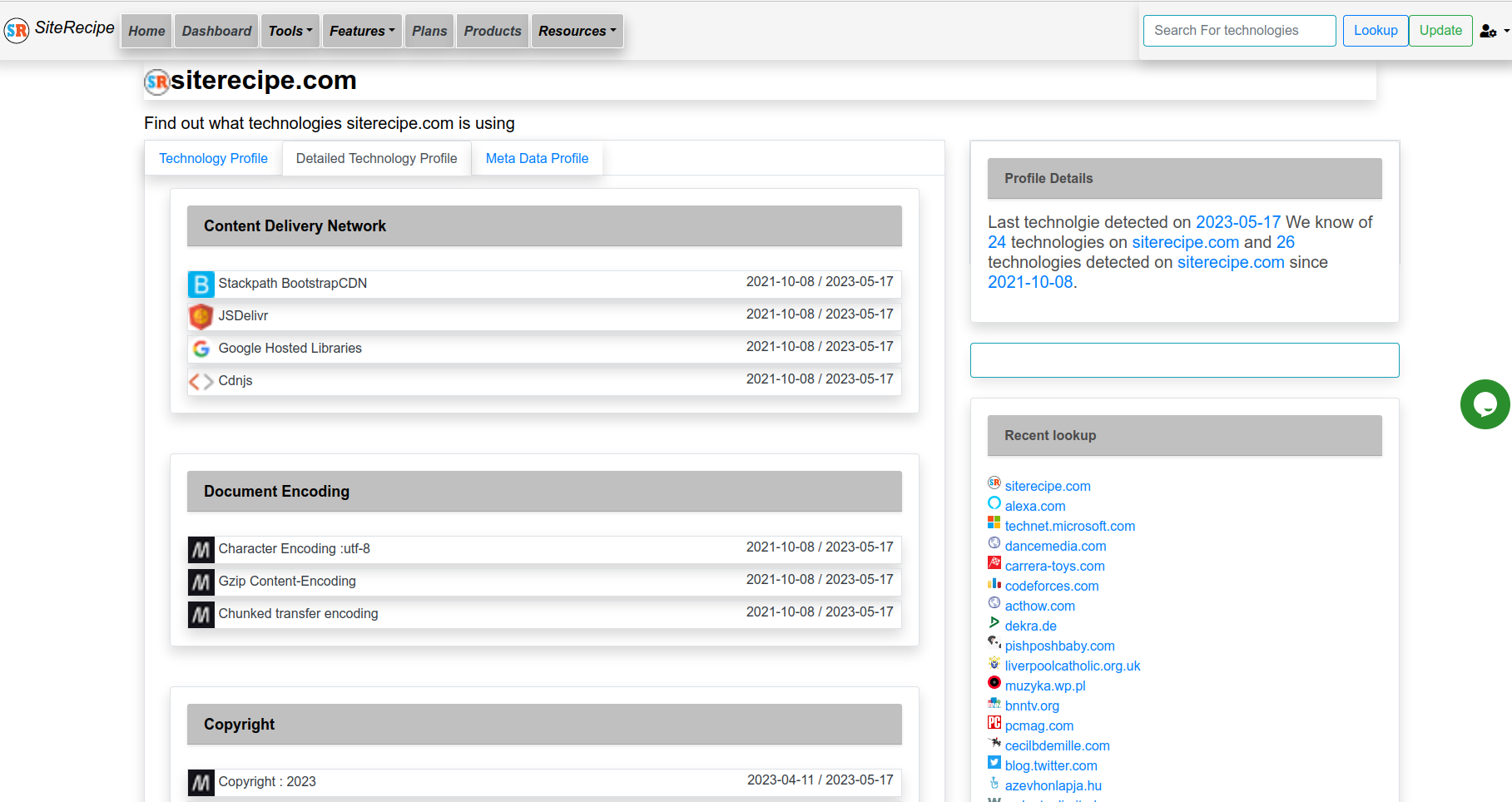Open the dancemedia.com link
The width and height of the screenshot is (1512, 802).
(x=1056, y=547)
